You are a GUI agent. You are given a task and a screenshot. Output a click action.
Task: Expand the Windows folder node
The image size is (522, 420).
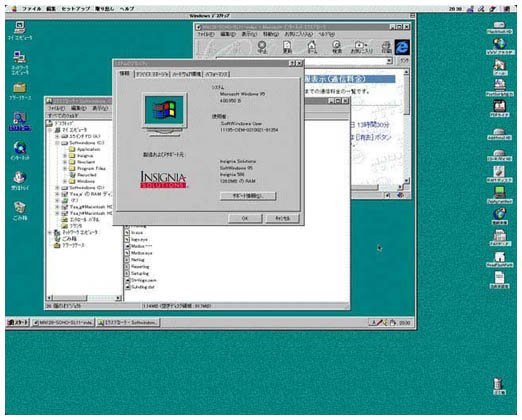[x=65, y=181]
